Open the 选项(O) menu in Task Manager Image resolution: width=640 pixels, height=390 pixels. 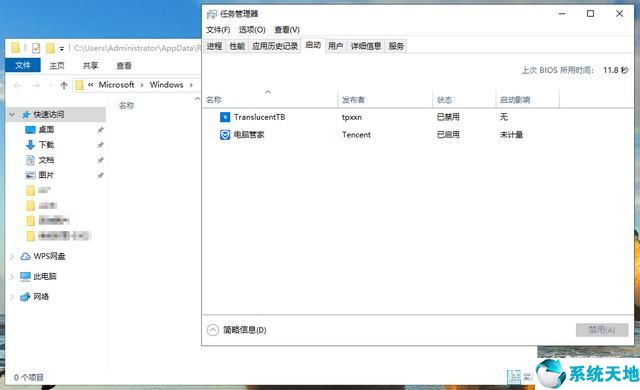tap(252, 30)
